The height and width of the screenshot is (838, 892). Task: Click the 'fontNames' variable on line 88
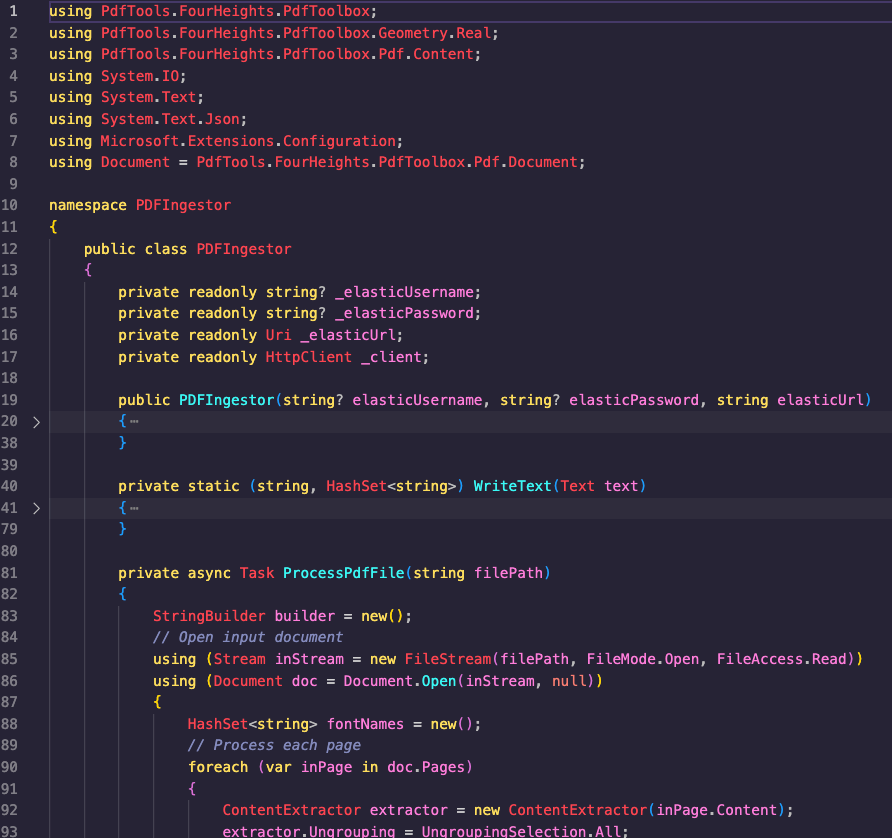[365, 724]
